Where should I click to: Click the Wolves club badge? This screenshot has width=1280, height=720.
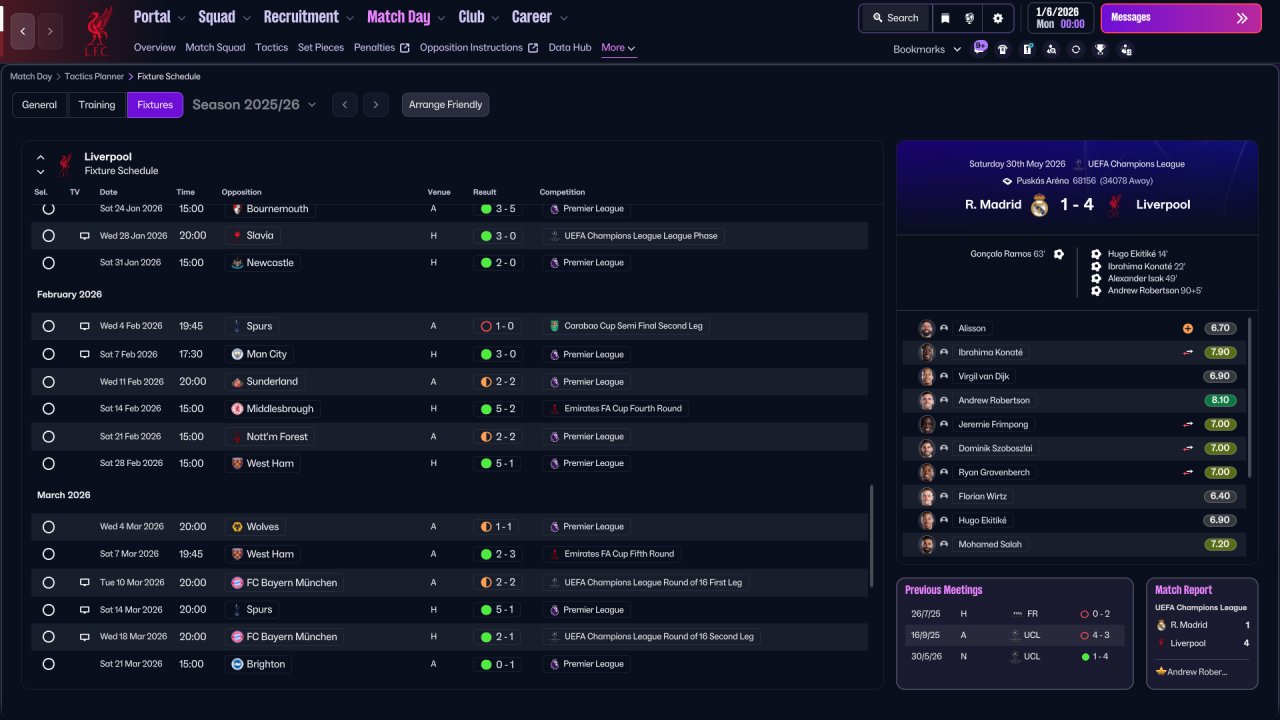(x=237, y=527)
